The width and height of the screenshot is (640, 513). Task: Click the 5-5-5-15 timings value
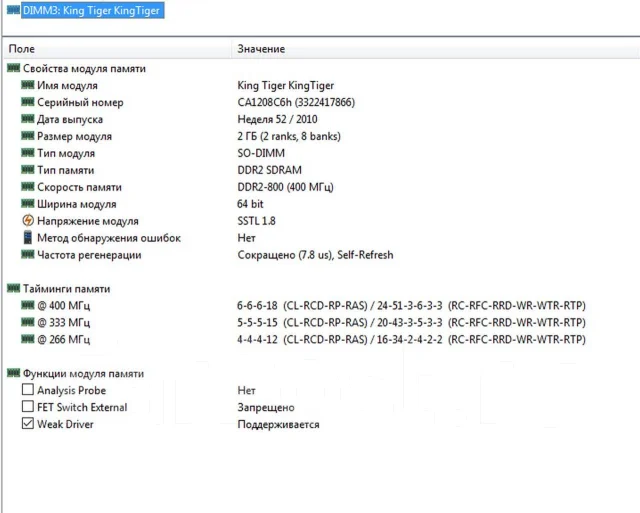coord(411,323)
